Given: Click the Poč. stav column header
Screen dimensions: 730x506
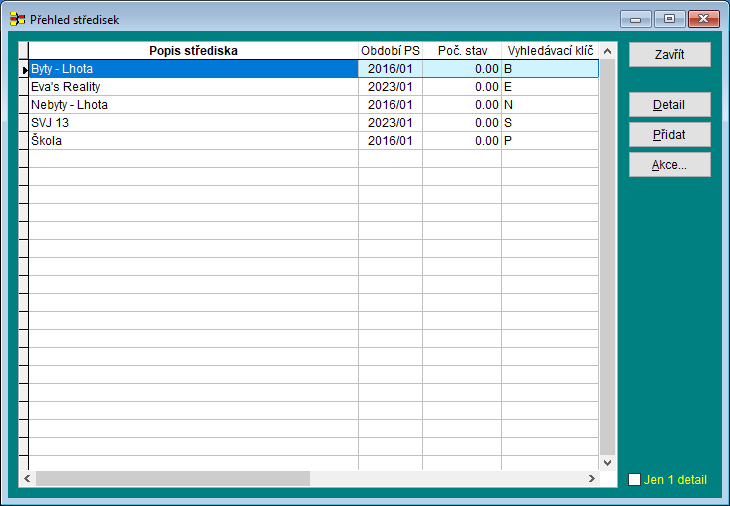Looking at the screenshot, I should [461, 51].
